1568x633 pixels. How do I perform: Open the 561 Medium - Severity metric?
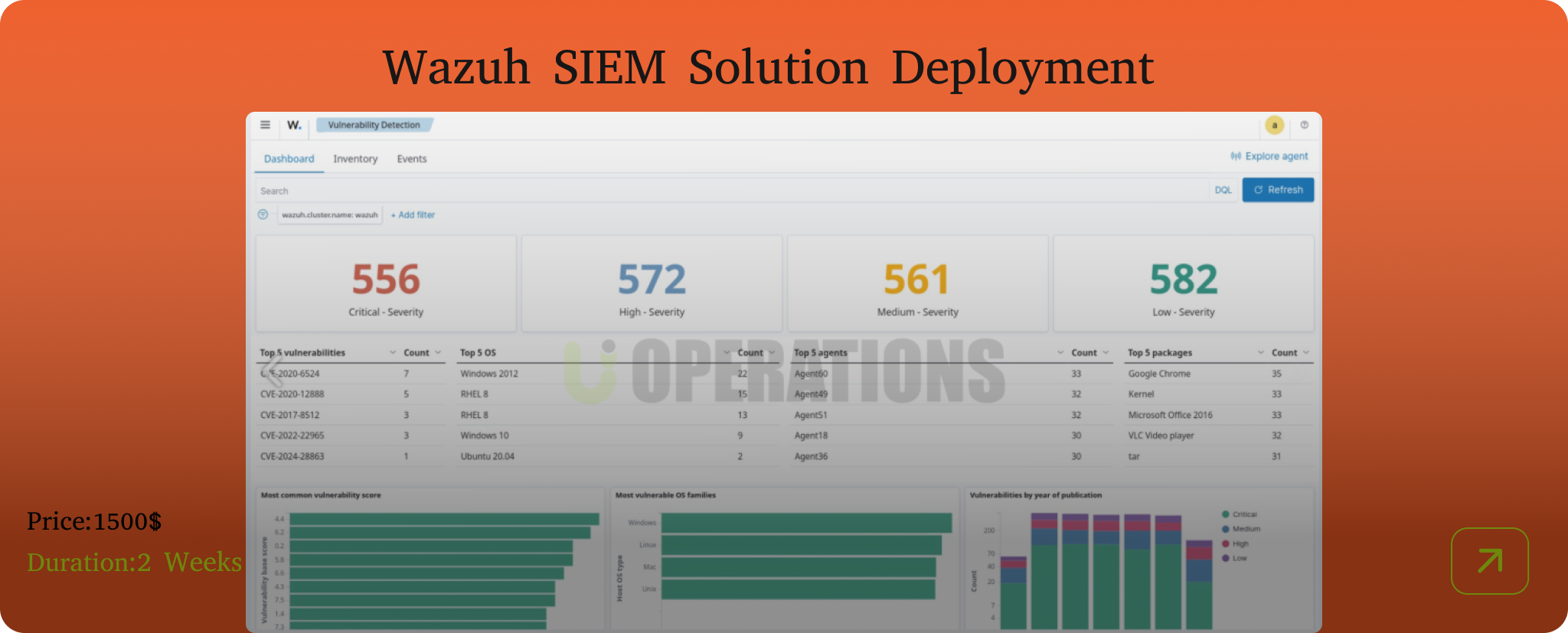click(x=917, y=283)
